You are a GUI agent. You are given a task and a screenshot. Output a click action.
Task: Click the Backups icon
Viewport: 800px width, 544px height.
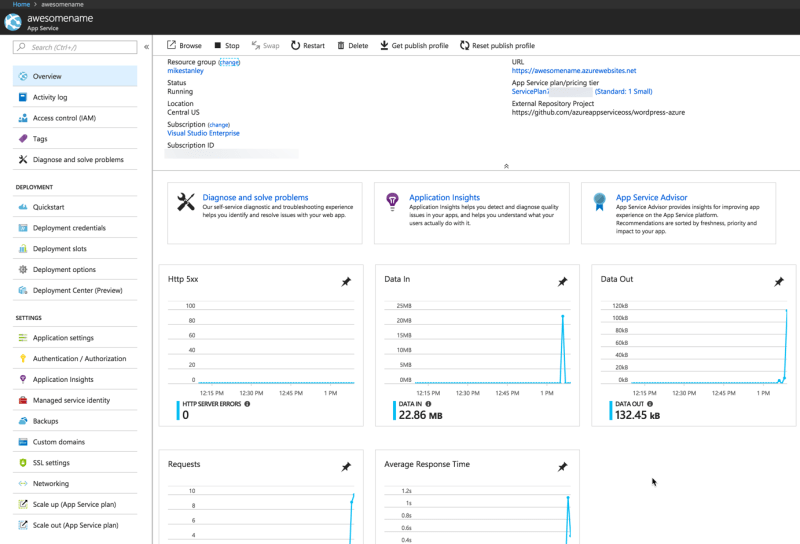[x=23, y=421]
